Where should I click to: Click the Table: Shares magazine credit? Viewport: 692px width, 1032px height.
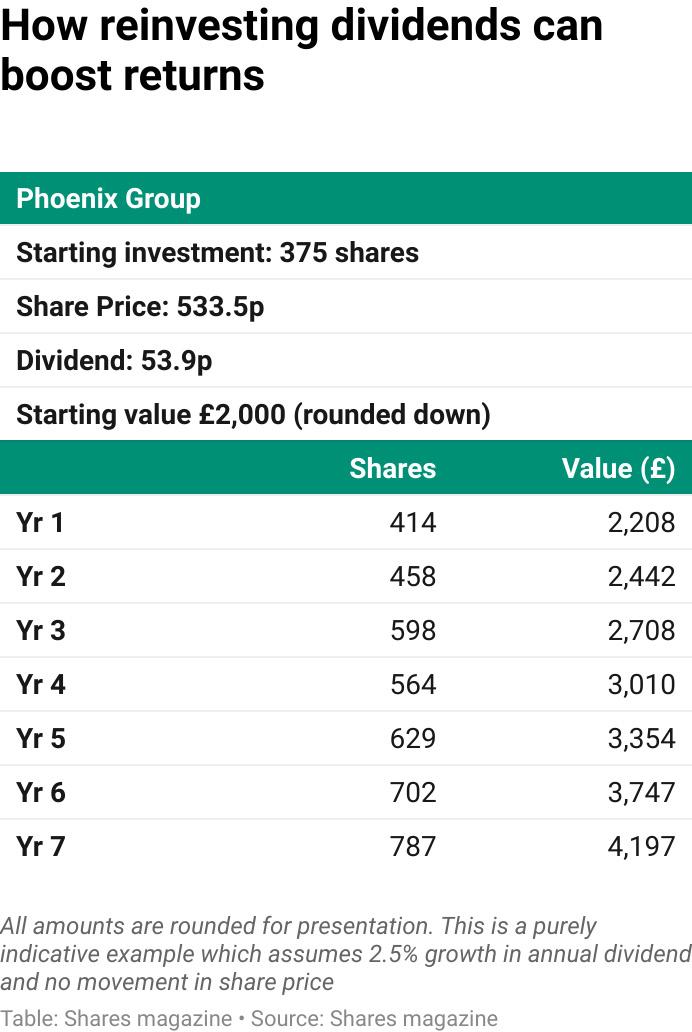(116, 1018)
